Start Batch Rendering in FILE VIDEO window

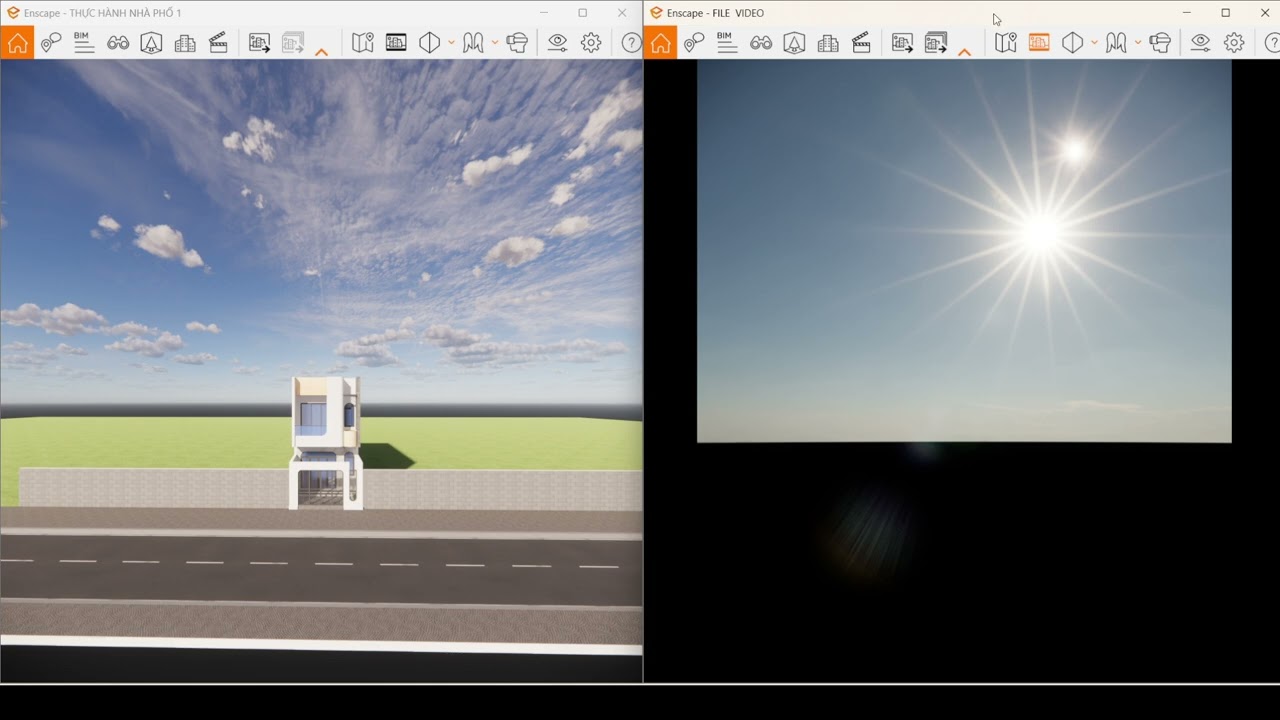click(936, 43)
